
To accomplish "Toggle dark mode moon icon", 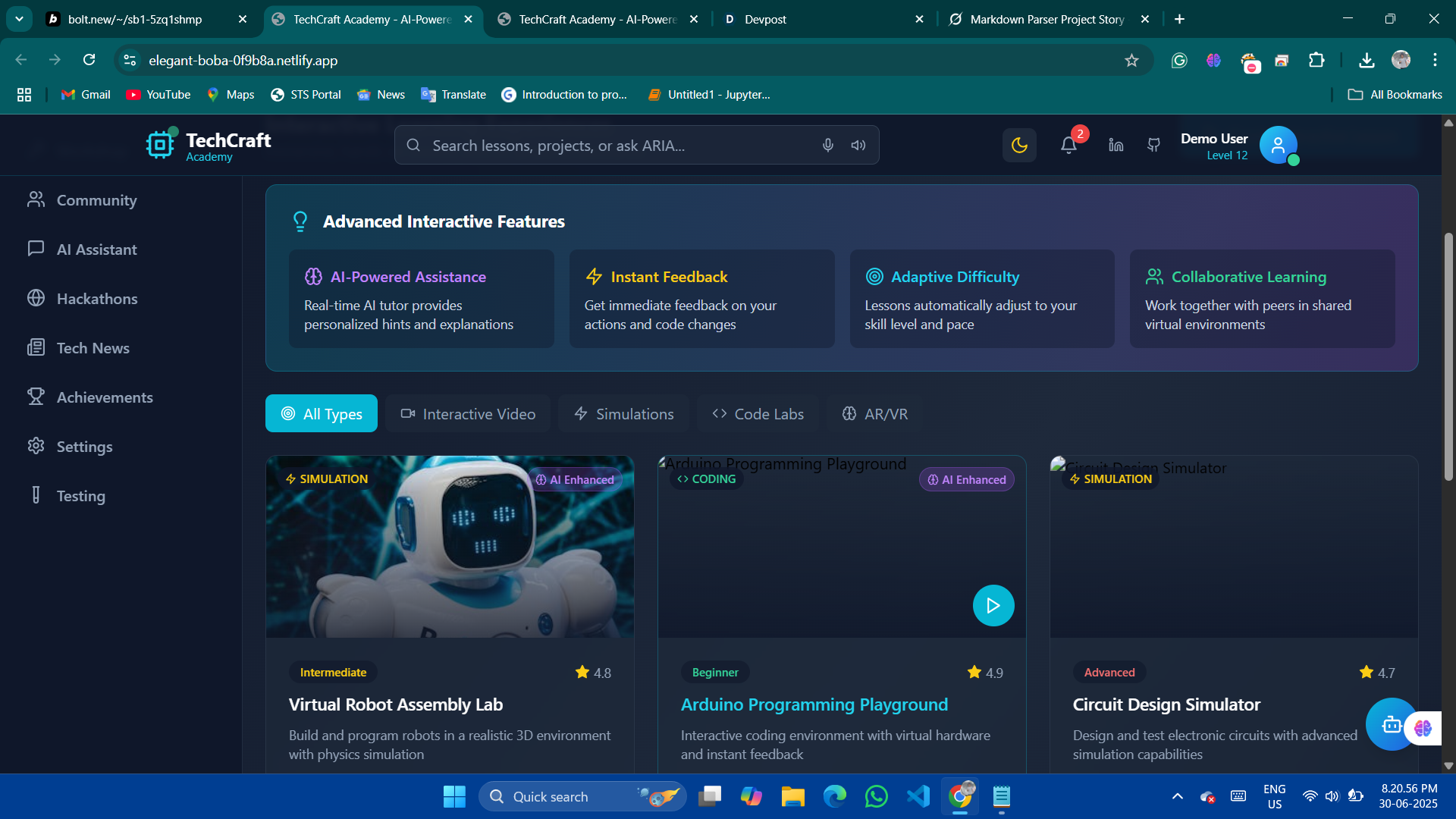I will click(x=1019, y=145).
